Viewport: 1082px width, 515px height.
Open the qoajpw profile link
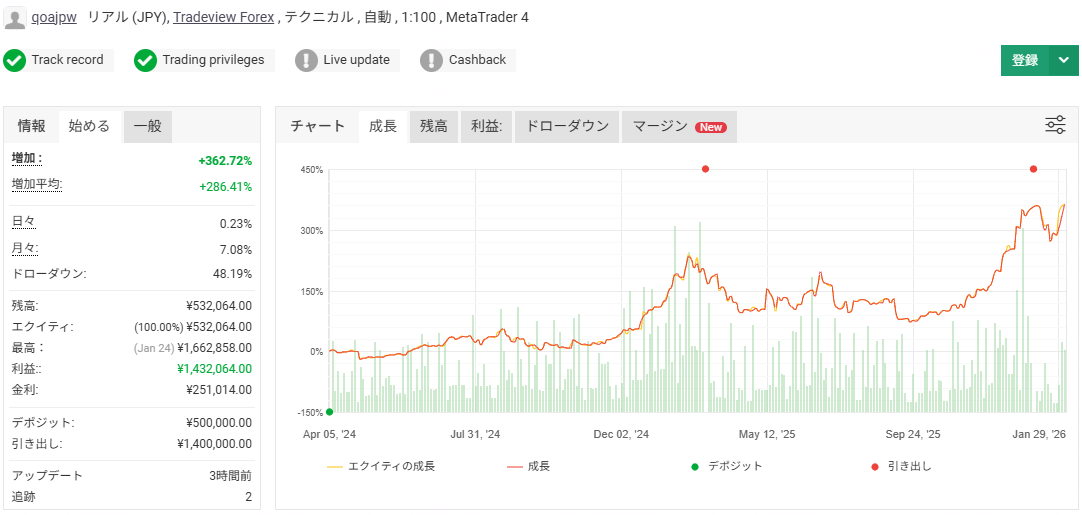coord(54,17)
